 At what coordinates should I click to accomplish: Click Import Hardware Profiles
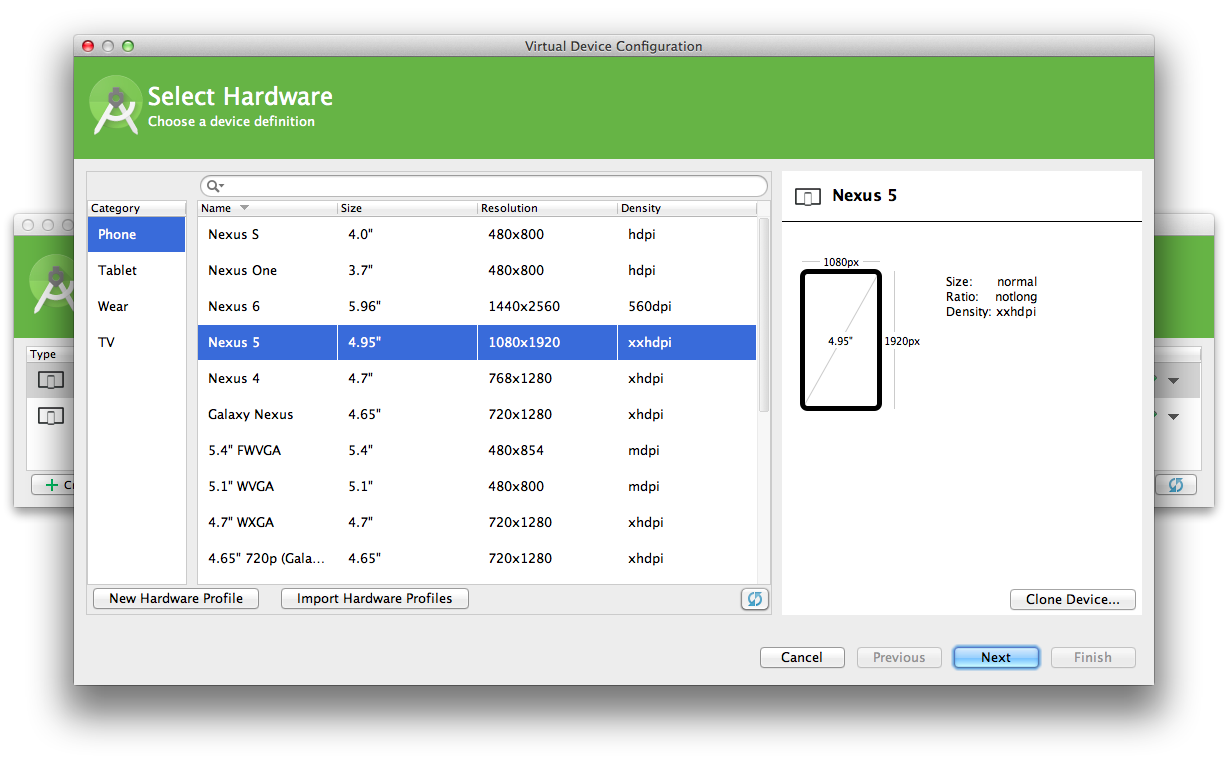pos(374,598)
